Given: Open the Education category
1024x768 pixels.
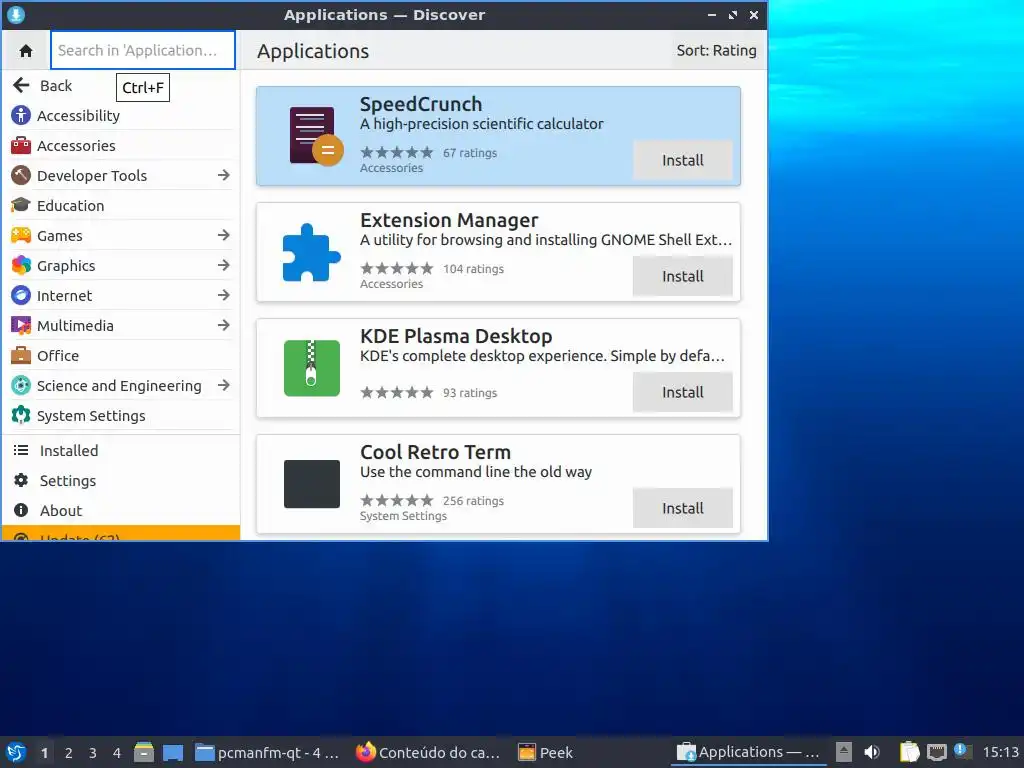Looking at the screenshot, I should (121, 206).
